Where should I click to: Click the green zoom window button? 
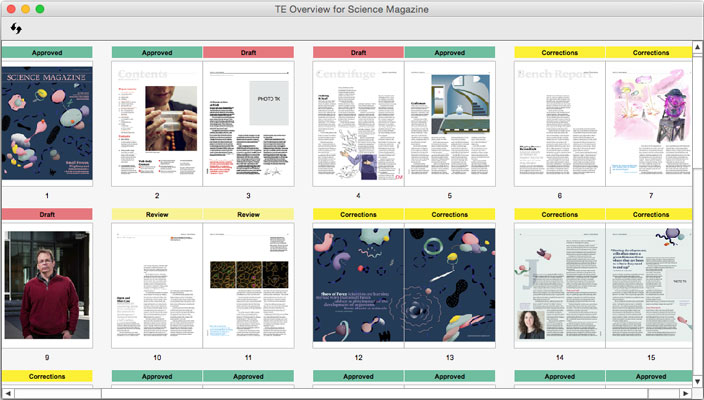click(x=40, y=9)
